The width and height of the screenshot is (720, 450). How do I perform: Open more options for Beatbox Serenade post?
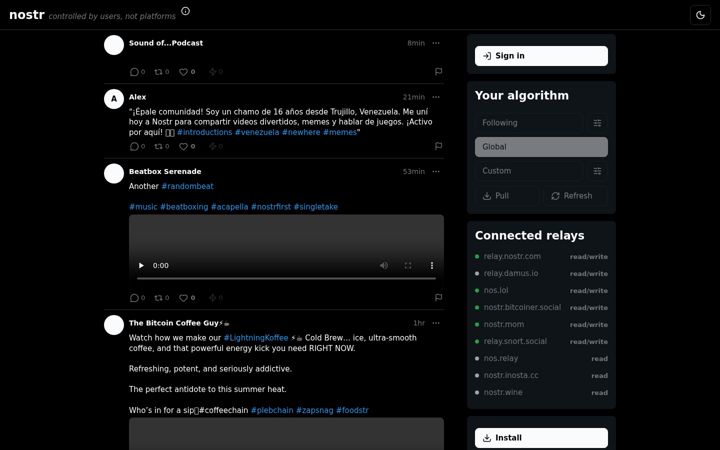coord(436,171)
